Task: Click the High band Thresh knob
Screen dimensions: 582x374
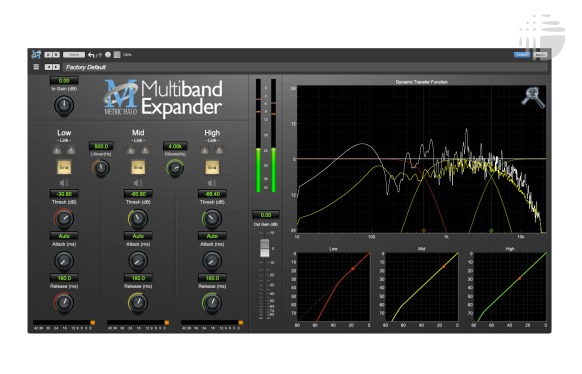Action: click(212, 218)
